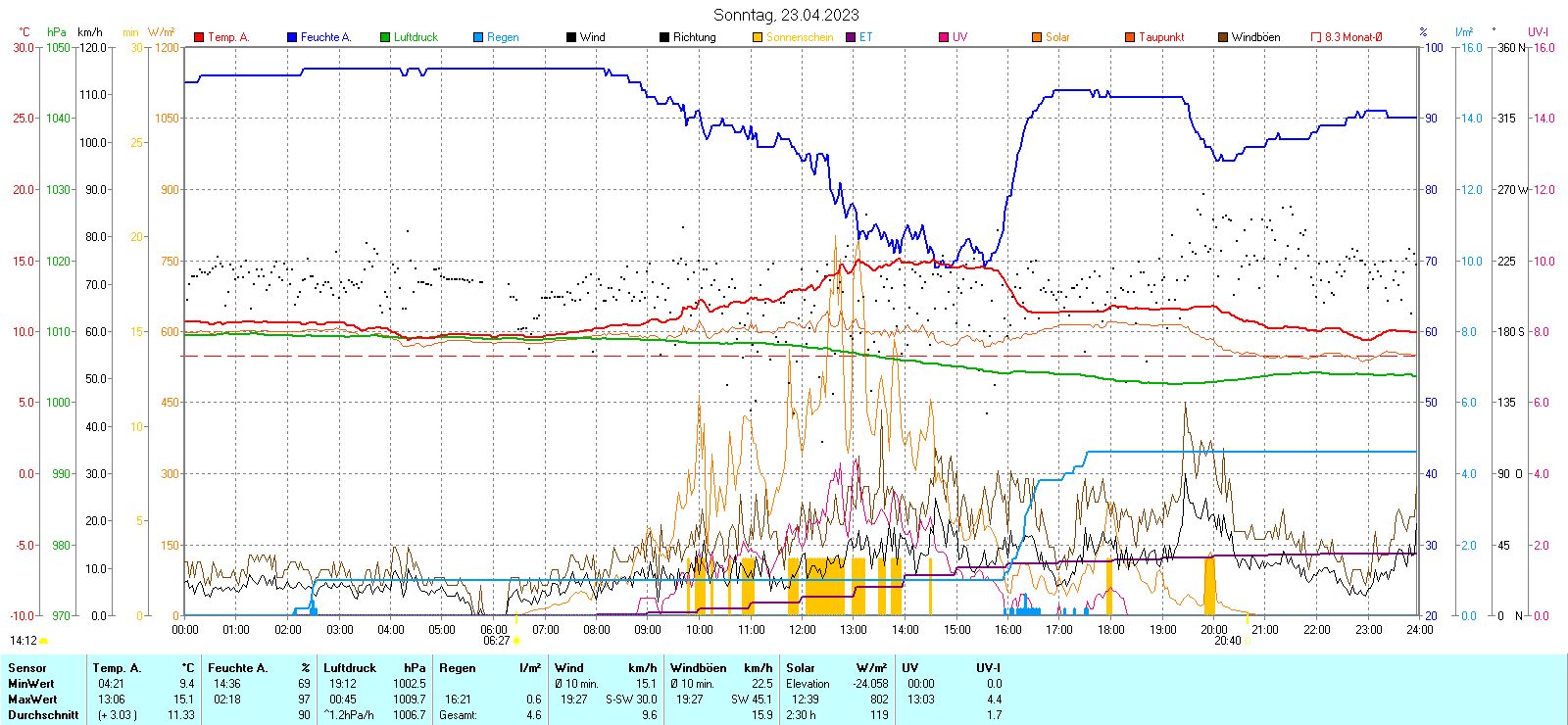Click the chart title Sonntag, 23.04.2023

tap(786, 15)
